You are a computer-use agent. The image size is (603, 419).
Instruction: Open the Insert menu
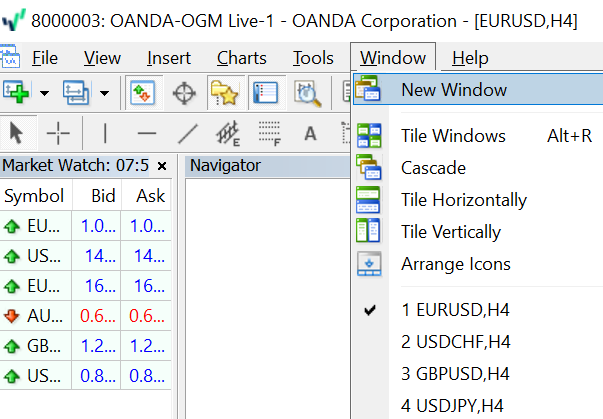click(x=169, y=58)
